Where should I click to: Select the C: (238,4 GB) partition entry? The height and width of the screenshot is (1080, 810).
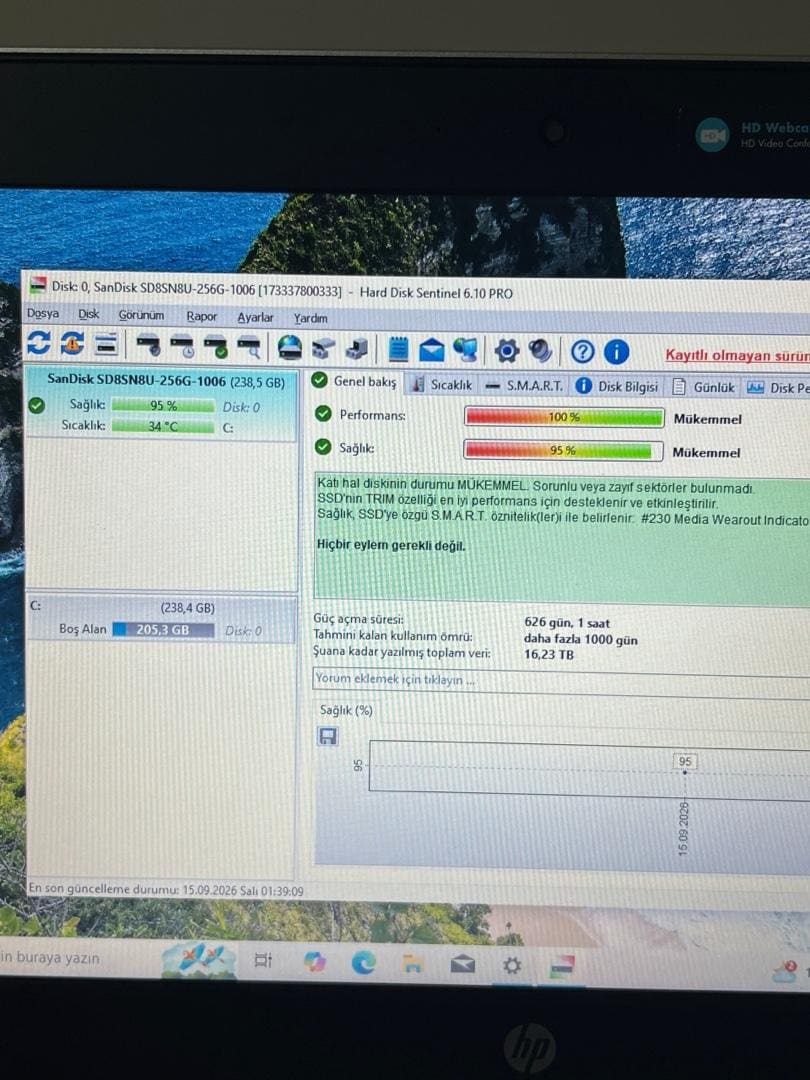click(x=161, y=619)
